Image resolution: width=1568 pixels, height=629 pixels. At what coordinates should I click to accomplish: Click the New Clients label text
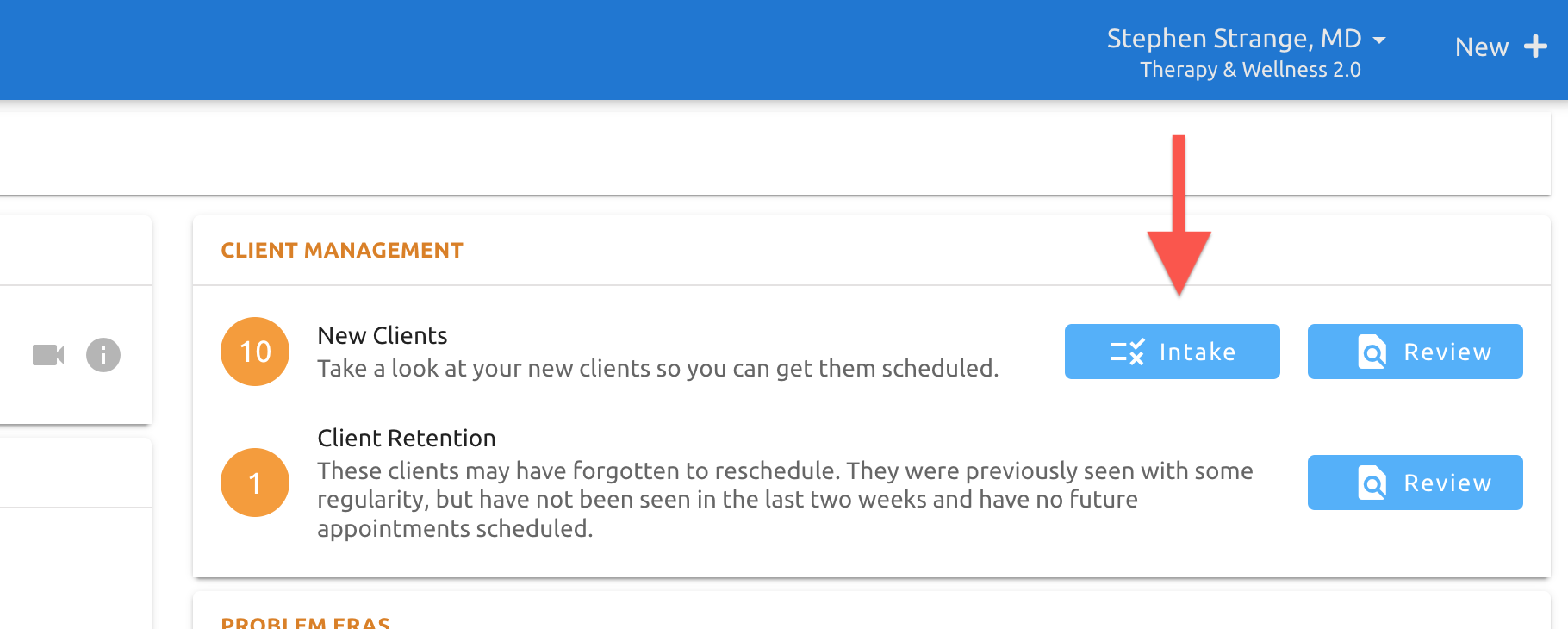point(383,335)
